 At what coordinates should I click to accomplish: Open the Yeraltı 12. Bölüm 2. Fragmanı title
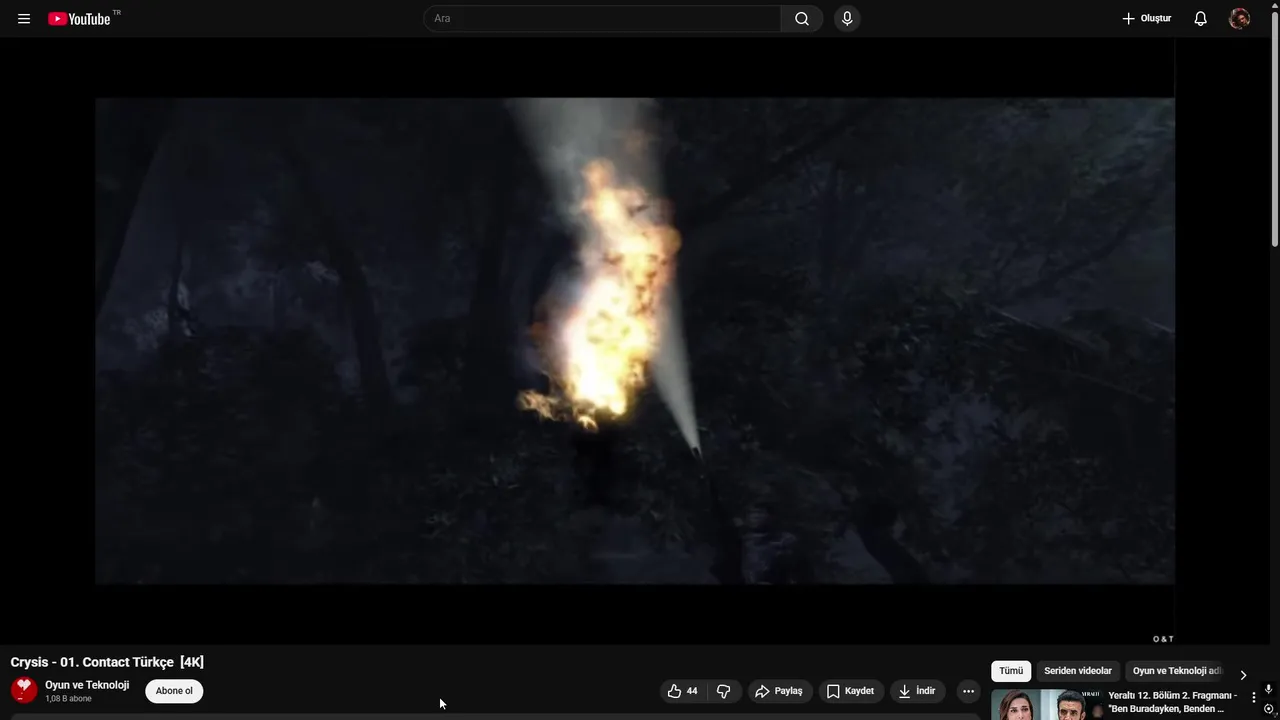click(1172, 702)
